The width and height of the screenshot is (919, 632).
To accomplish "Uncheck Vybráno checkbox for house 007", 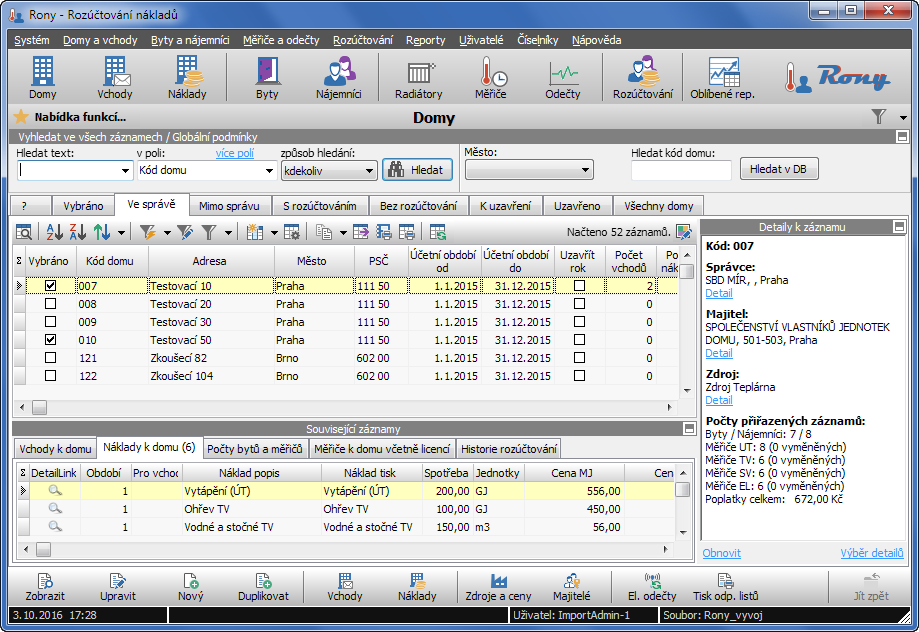I will pos(50,286).
